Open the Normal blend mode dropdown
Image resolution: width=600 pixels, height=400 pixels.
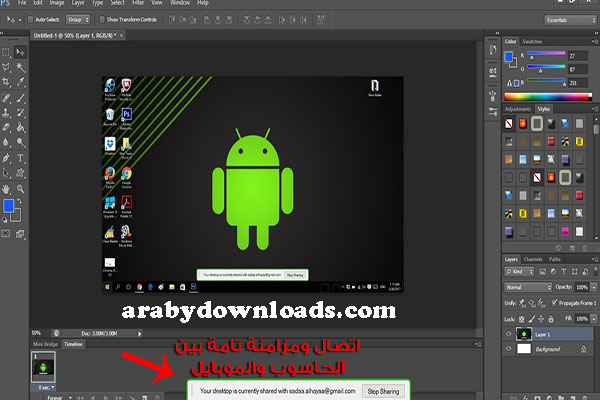[528, 287]
